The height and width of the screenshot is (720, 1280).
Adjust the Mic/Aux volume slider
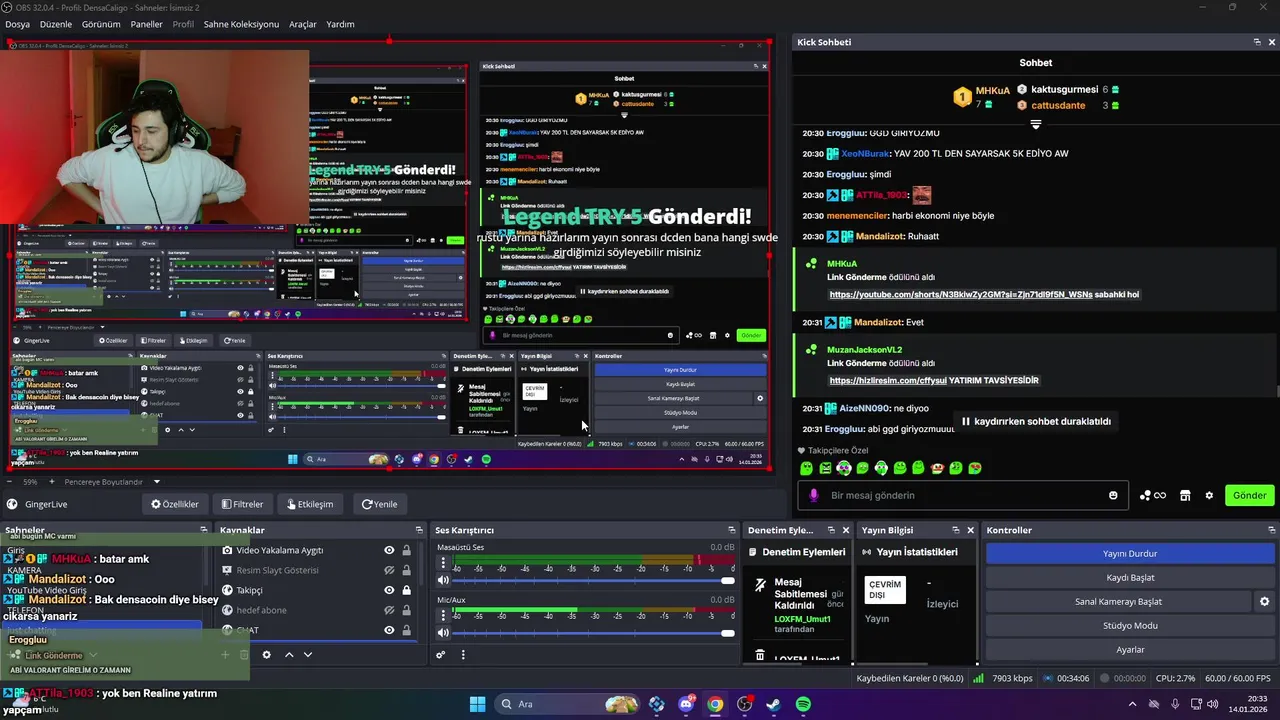(x=594, y=632)
